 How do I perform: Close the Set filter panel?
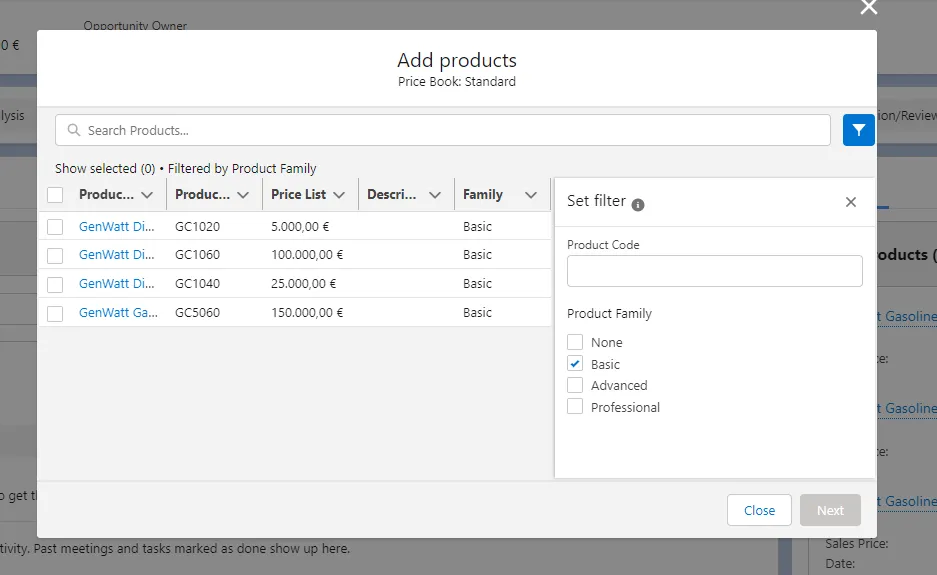850,202
